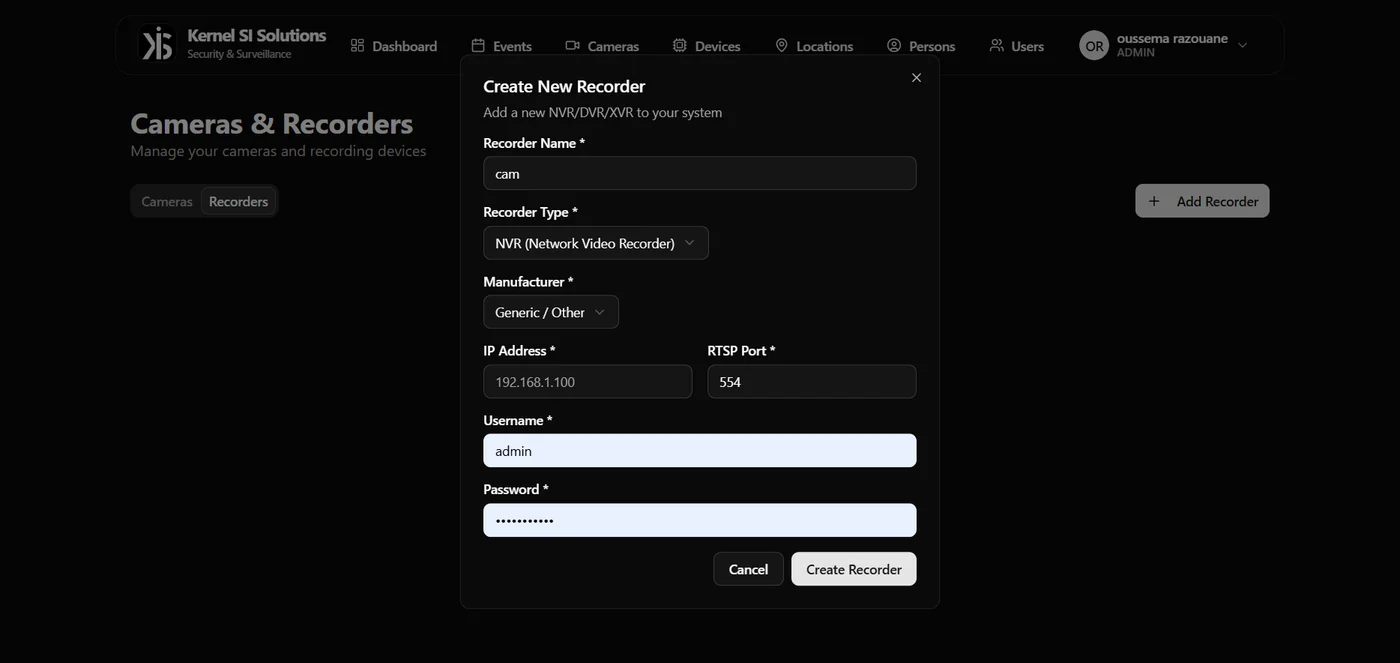
Task: Expand the oussema razouane account menu chevron
Action: click(1242, 45)
